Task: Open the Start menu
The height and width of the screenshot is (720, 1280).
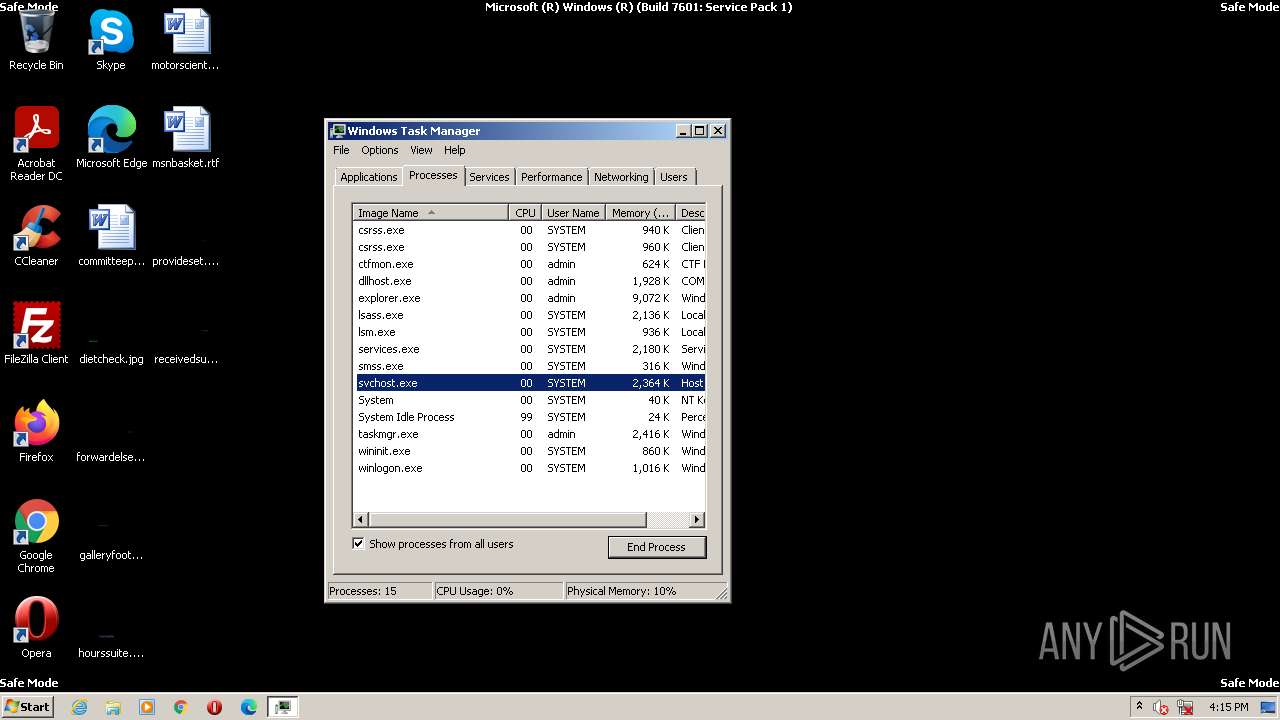Action: pos(27,707)
